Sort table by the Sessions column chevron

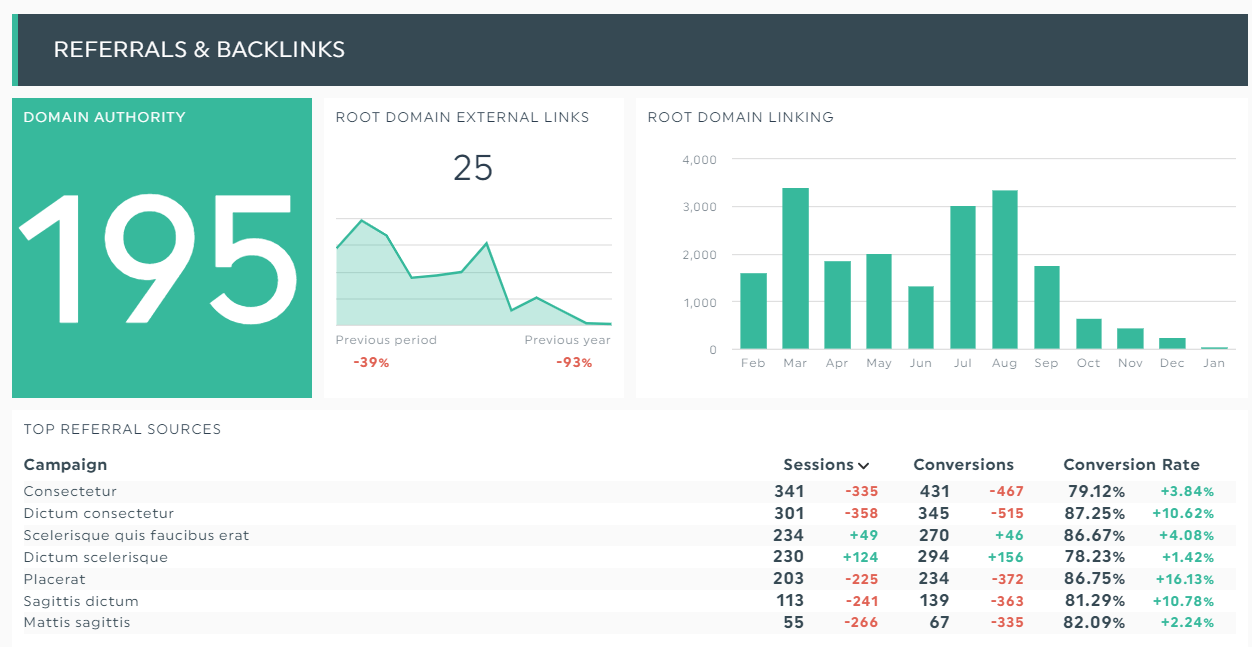point(865,464)
